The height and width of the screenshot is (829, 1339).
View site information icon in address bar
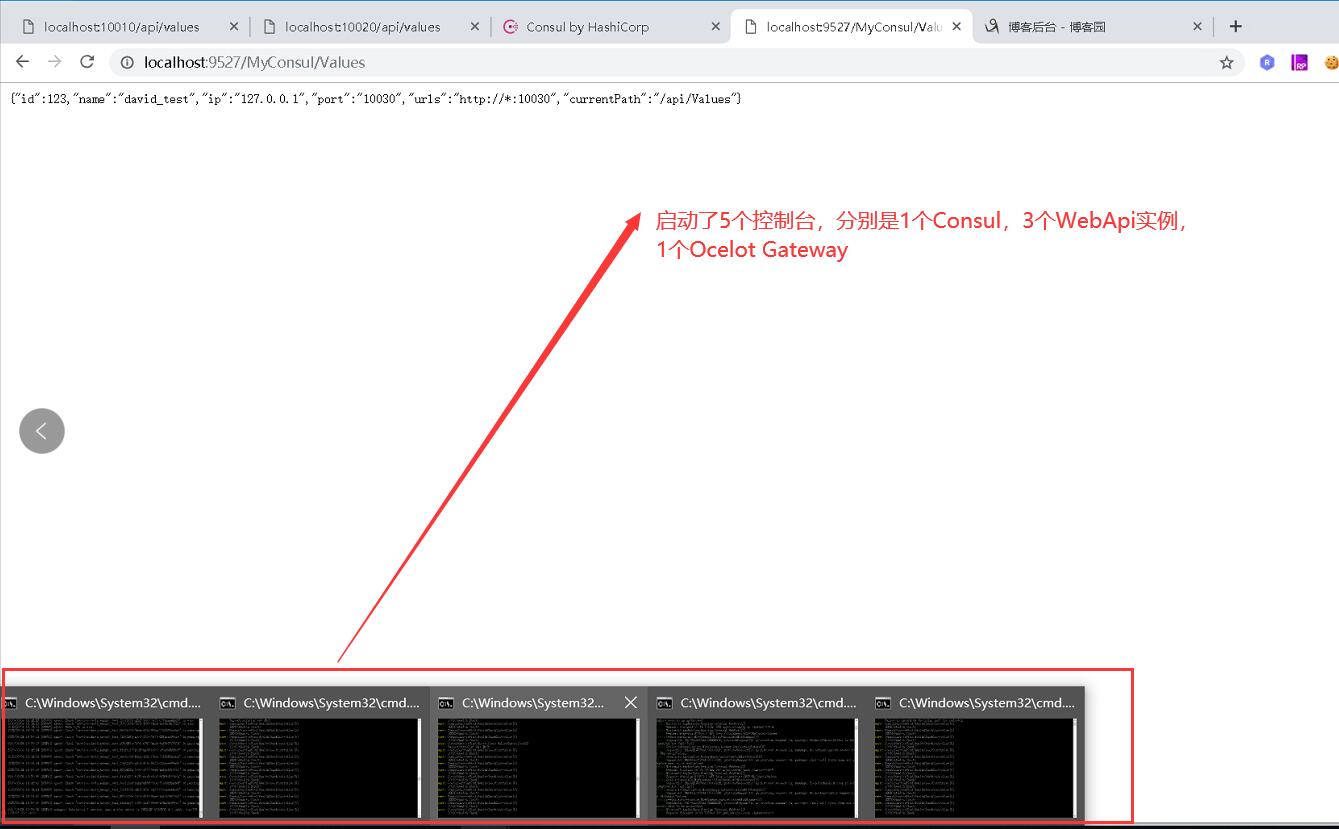coord(127,62)
